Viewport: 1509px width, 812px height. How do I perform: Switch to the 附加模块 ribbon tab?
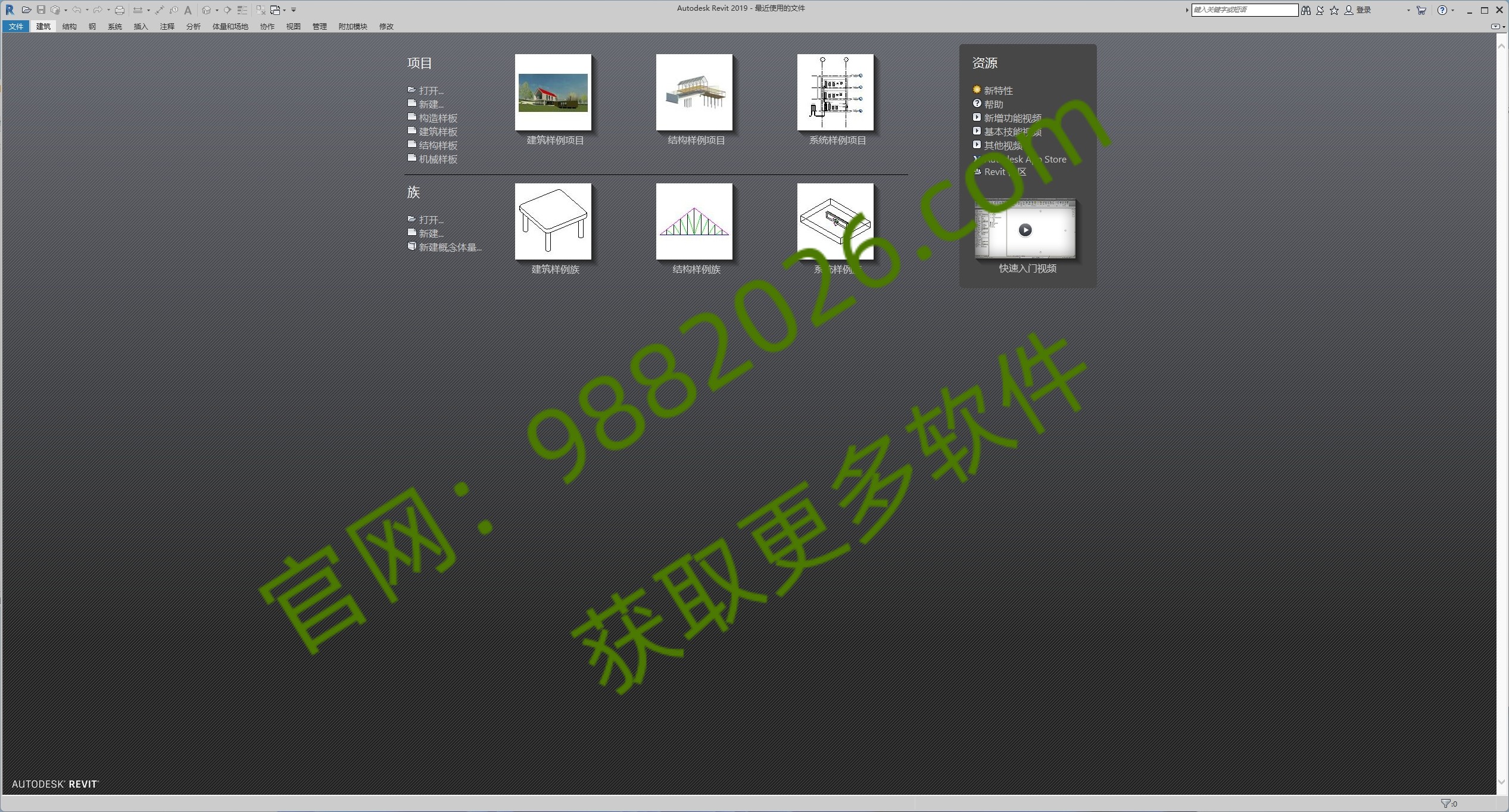pos(353,26)
